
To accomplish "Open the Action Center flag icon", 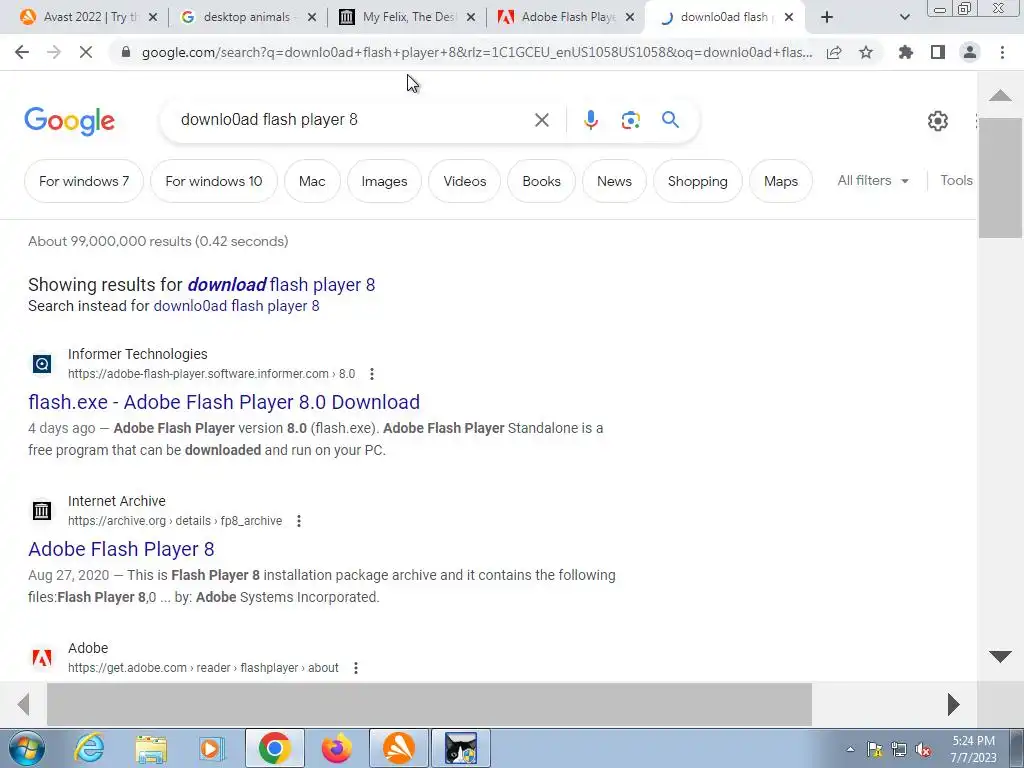I will pyautogui.click(x=874, y=750).
